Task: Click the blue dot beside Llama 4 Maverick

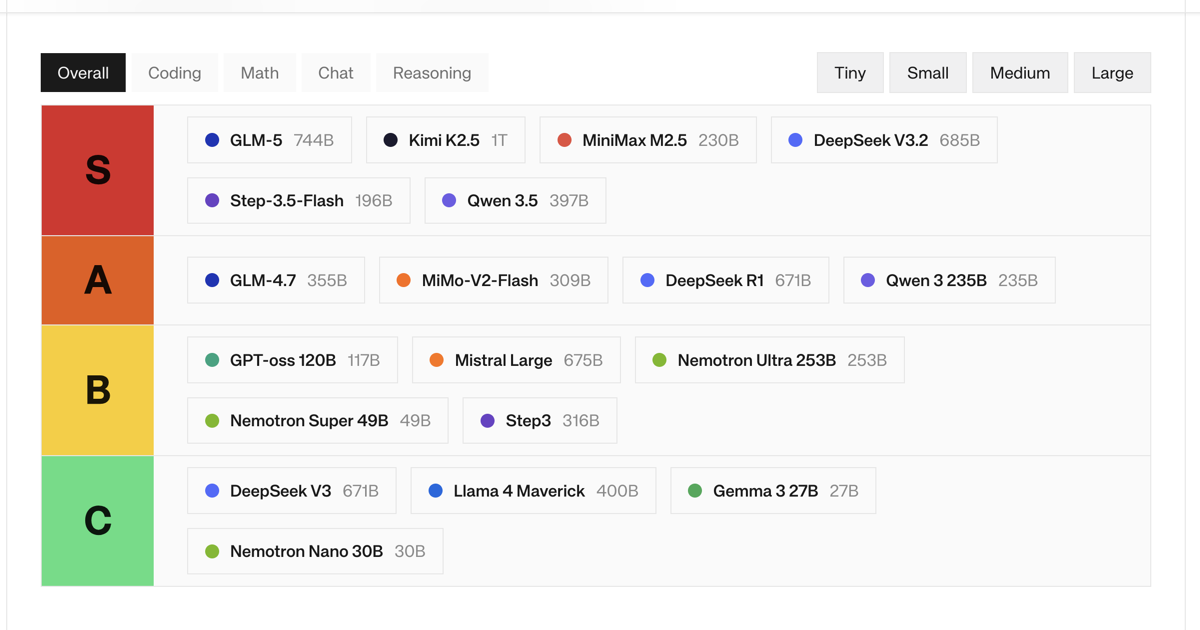Action: point(436,491)
